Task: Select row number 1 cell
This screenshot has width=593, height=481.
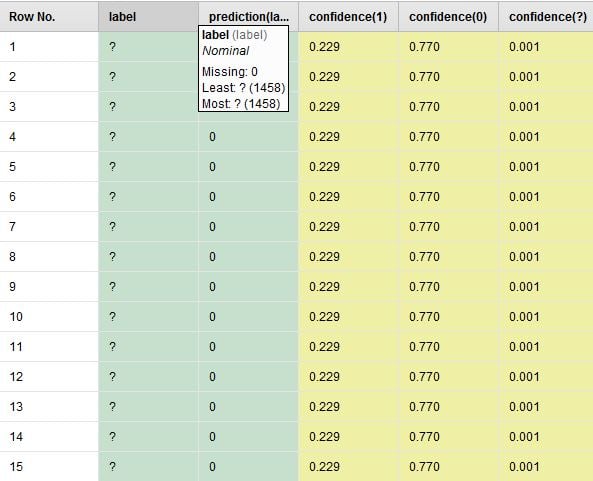Action: click(49, 47)
